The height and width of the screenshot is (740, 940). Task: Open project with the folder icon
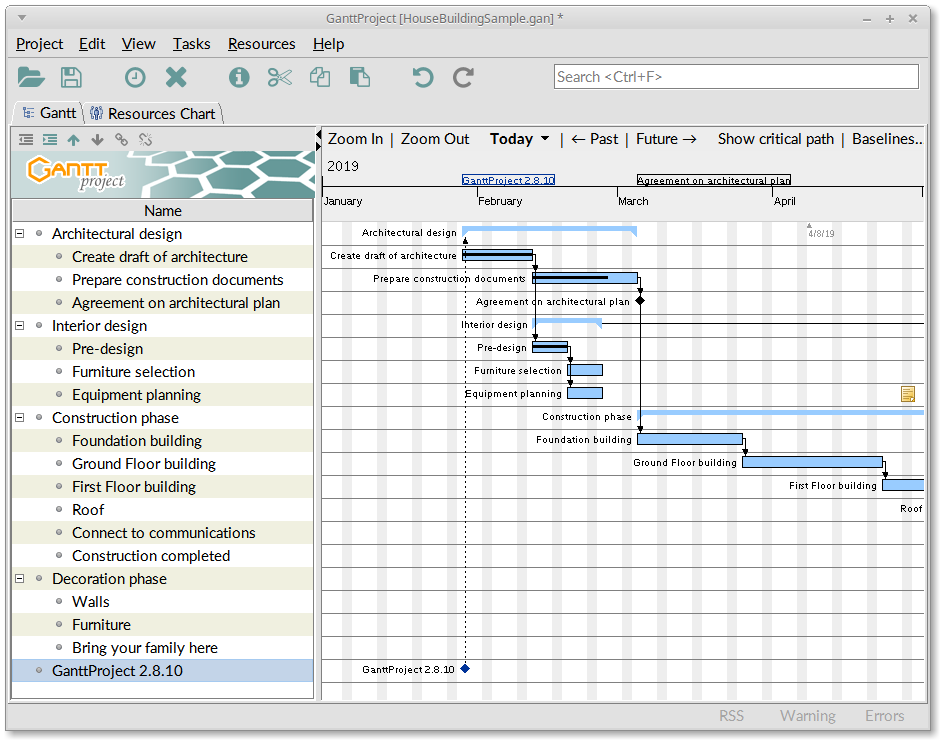click(x=31, y=77)
